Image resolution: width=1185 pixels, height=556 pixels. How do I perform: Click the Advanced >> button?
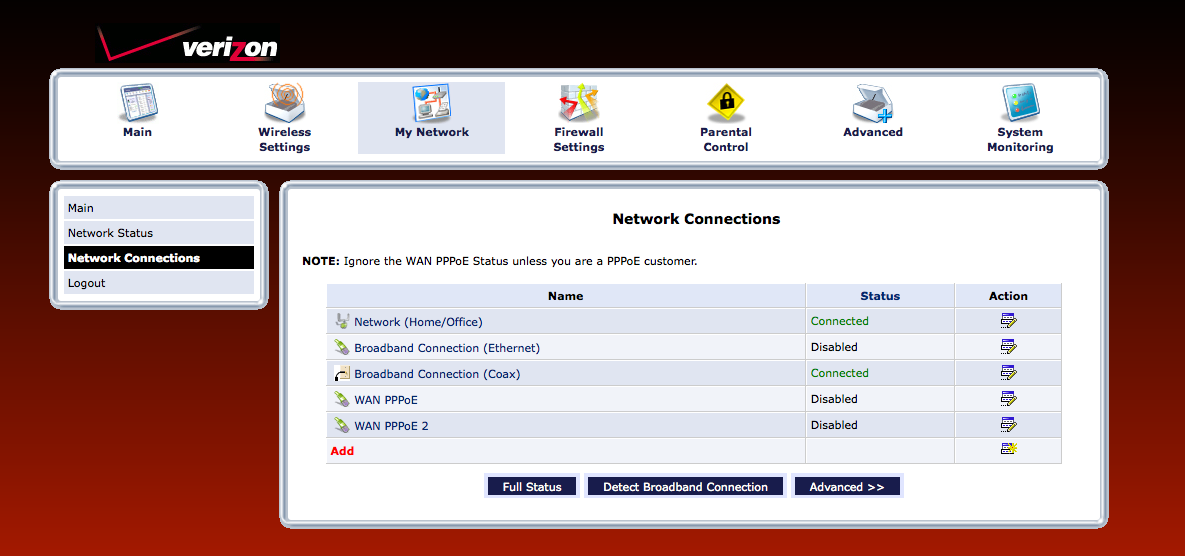click(846, 486)
